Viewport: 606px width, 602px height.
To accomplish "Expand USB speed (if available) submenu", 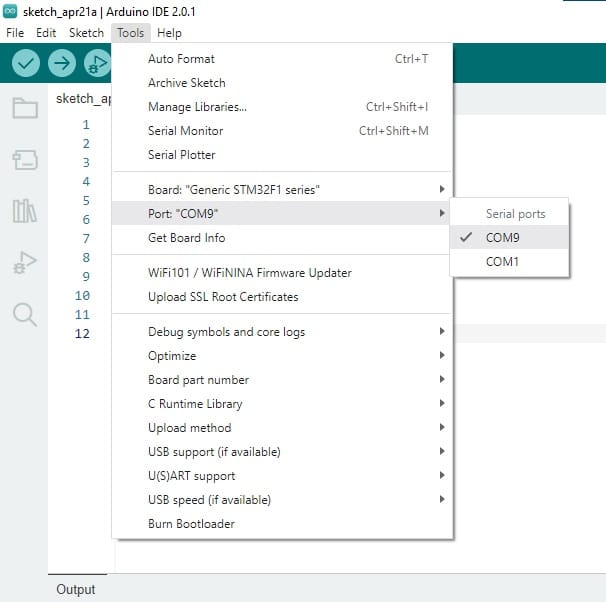I will point(282,499).
